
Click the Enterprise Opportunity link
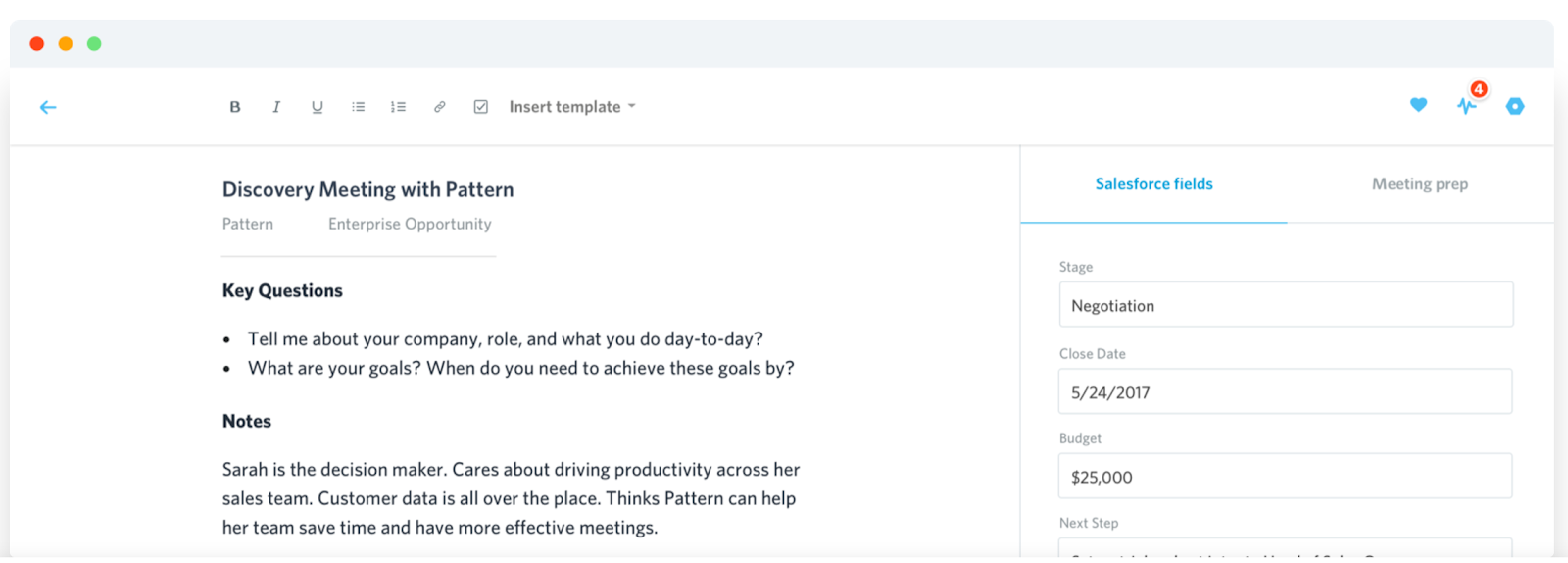tap(410, 225)
